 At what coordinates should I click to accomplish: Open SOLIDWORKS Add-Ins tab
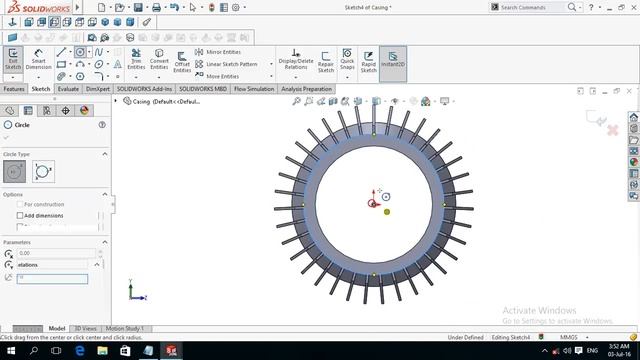[x=144, y=89]
